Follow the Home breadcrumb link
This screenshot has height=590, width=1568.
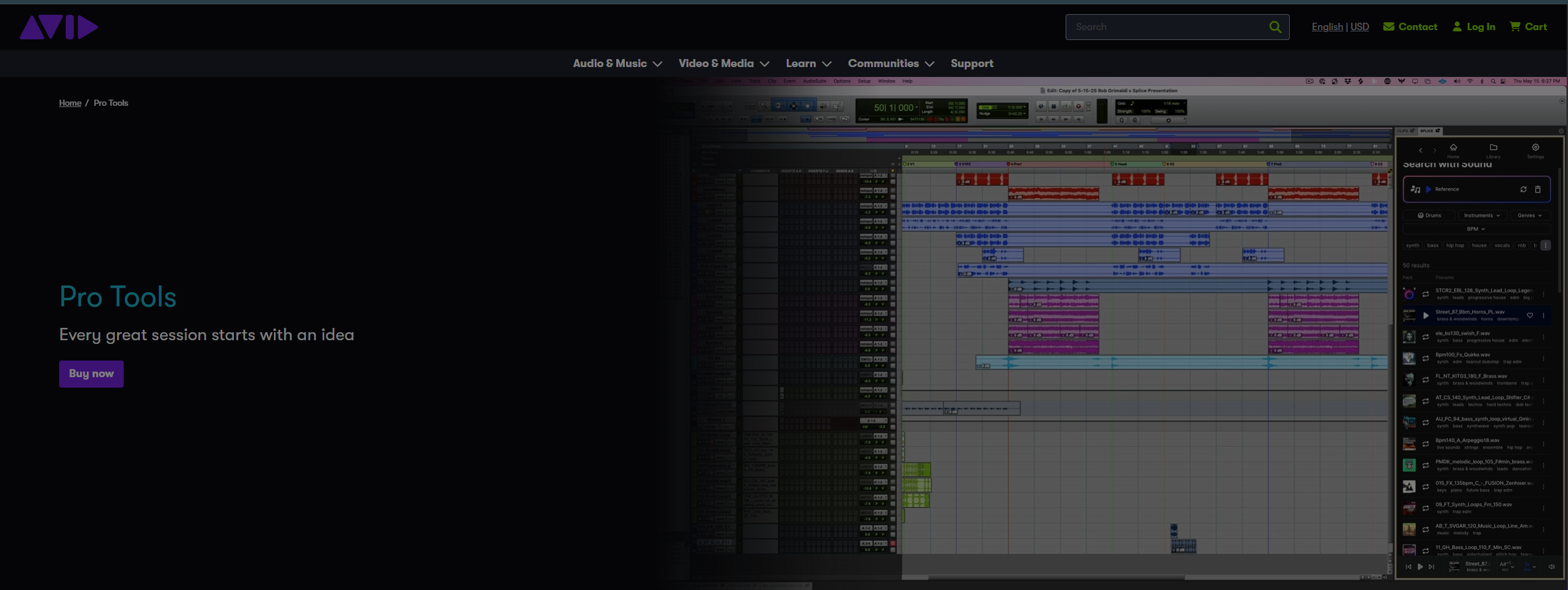click(70, 103)
